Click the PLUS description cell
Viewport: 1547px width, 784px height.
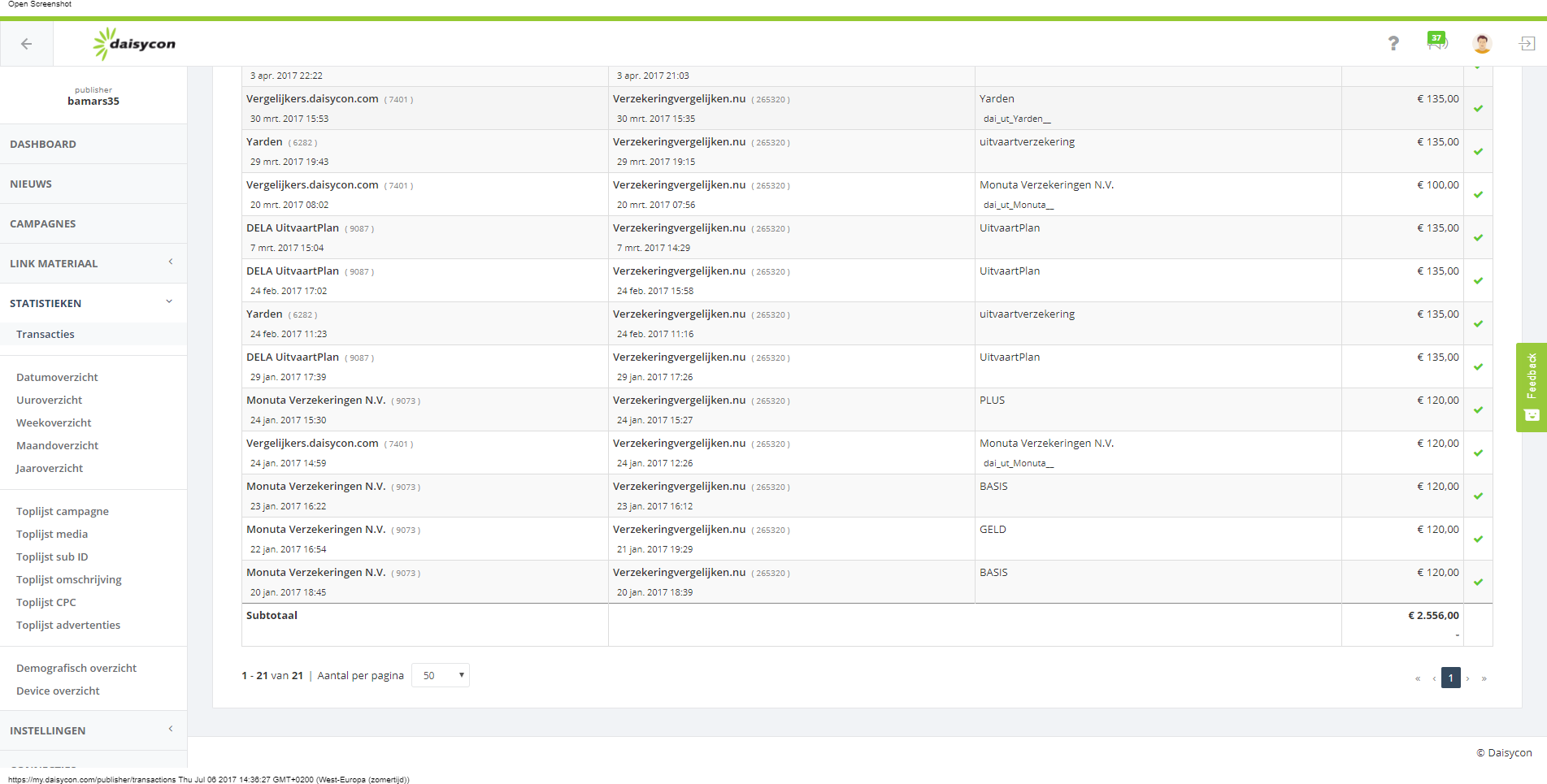992,401
